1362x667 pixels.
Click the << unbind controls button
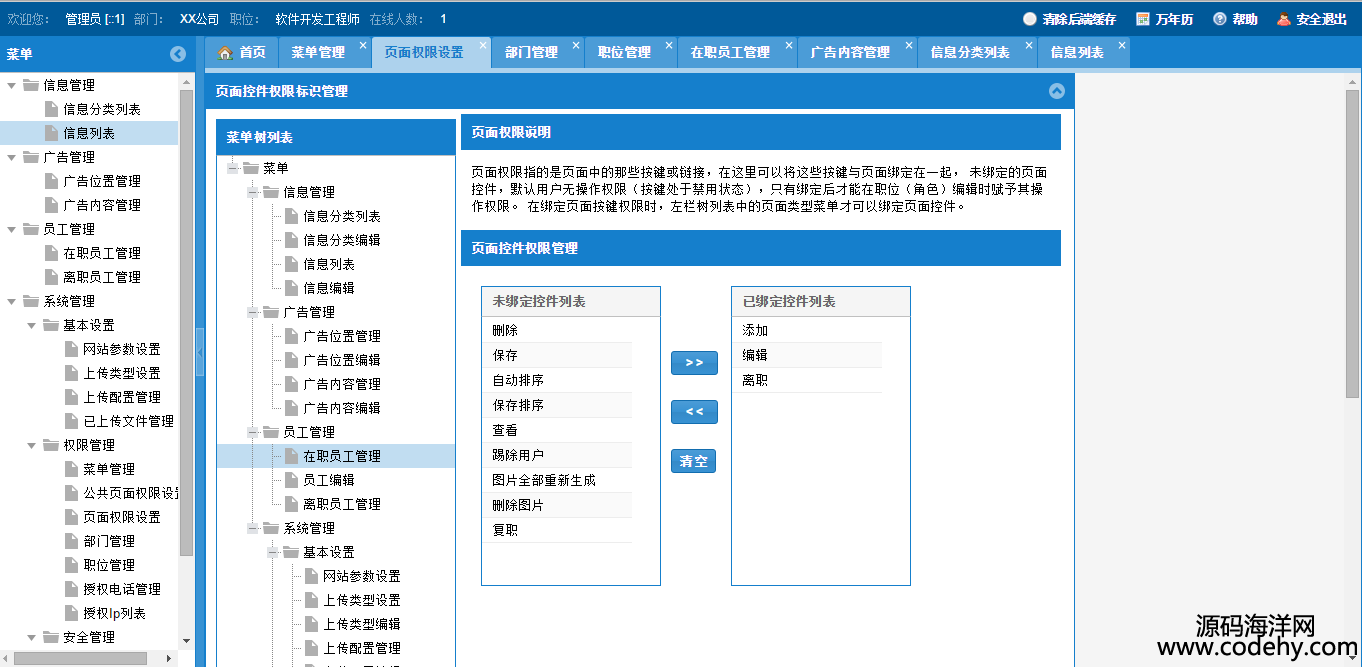click(694, 411)
